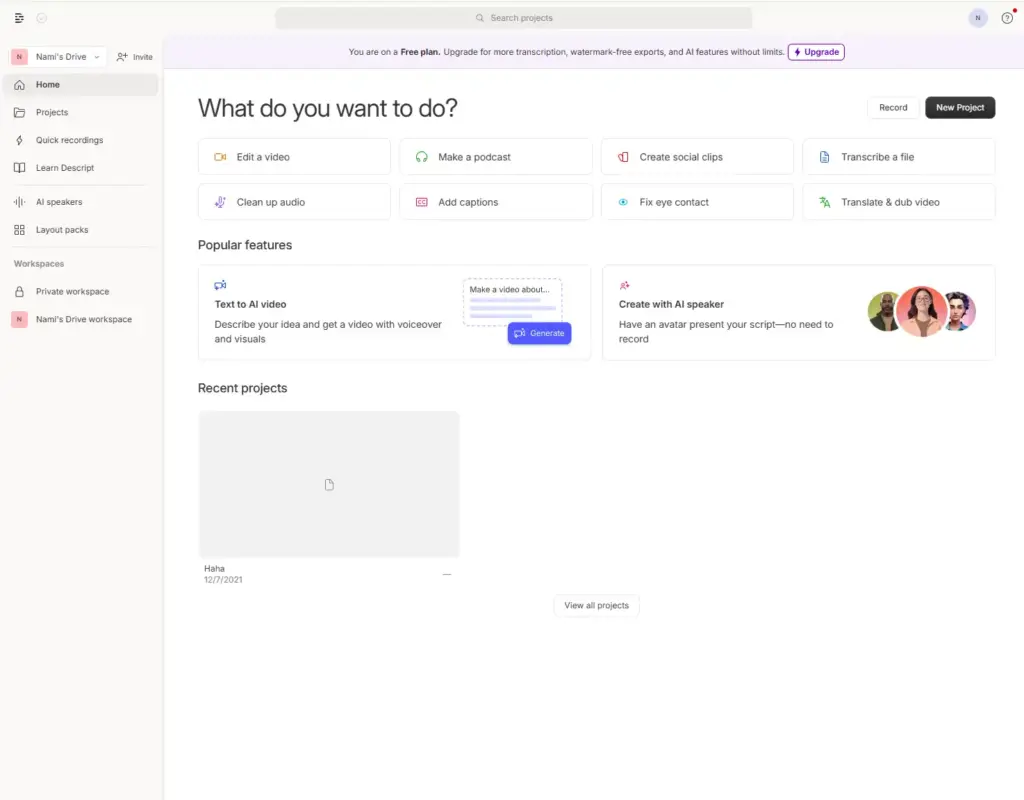Click the Translate & dub video icon

(825, 202)
